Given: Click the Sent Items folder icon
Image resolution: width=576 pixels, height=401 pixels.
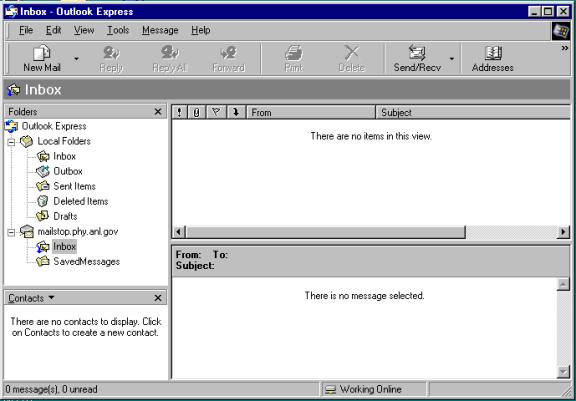Looking at the screenshot, I should [43, 186].
